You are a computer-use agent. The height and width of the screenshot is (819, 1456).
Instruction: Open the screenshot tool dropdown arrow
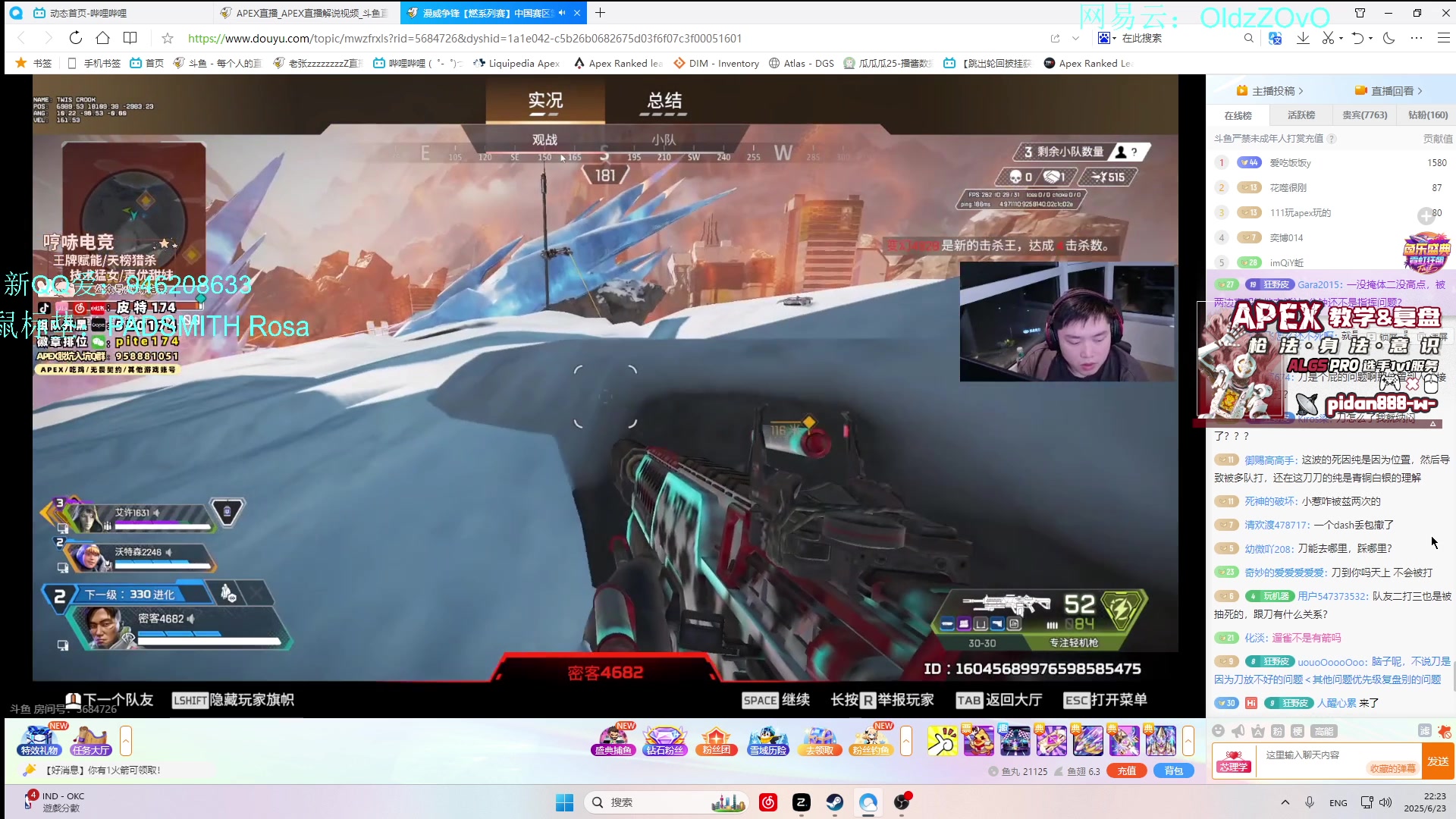pos(1341,39)
